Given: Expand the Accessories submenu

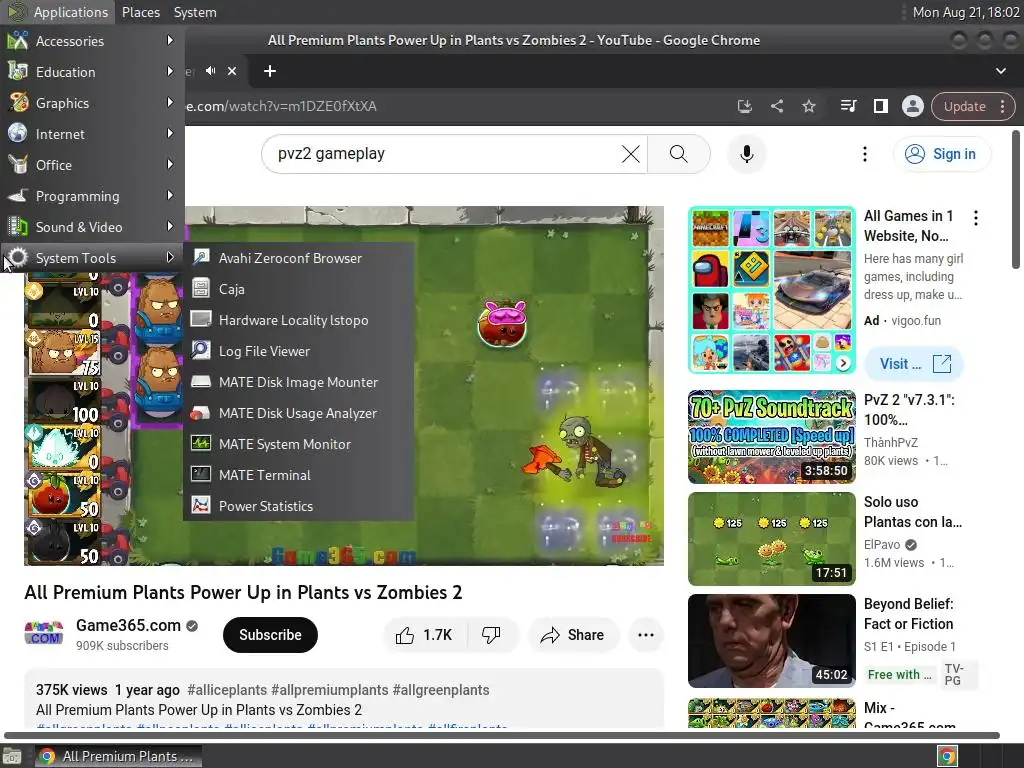Looking at the screenshot, I should 92,40.
